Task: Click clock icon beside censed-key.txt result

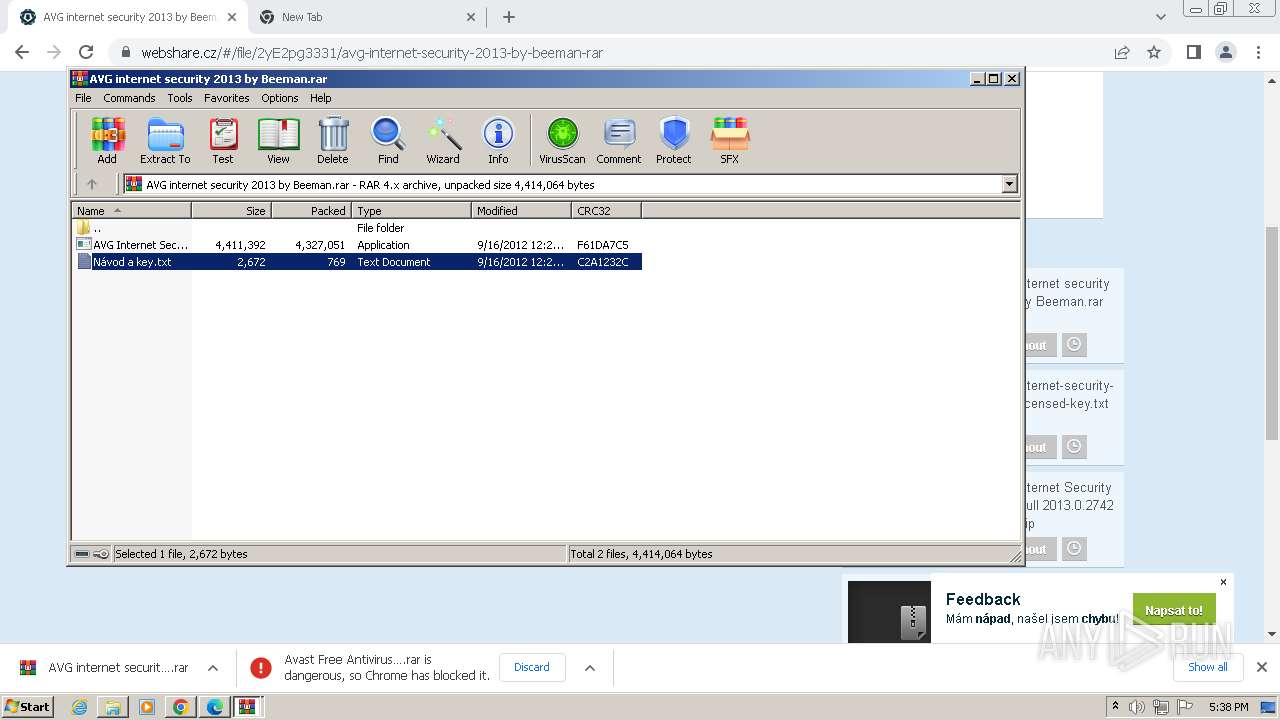Action: (1074, 447)
